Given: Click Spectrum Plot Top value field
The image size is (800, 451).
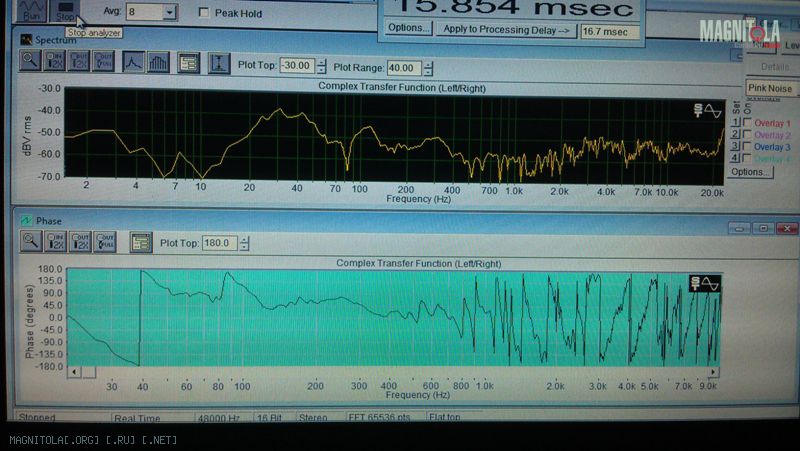Looking at the screenshot, I should [x=298, y=66].
